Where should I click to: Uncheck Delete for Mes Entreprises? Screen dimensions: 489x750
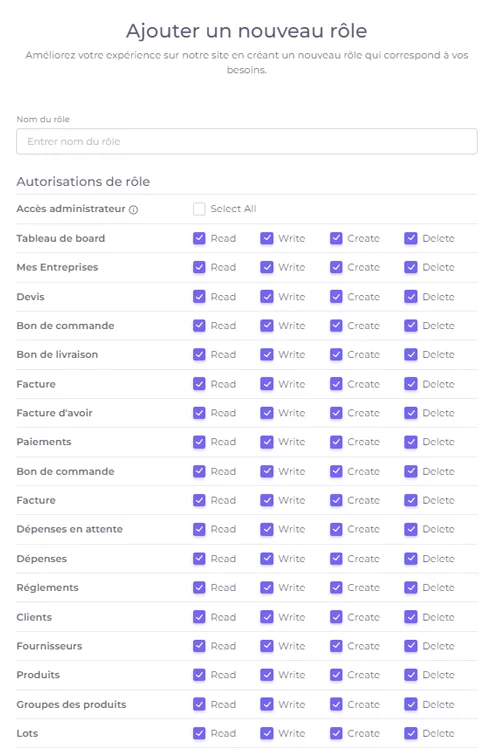pos(411,267)
